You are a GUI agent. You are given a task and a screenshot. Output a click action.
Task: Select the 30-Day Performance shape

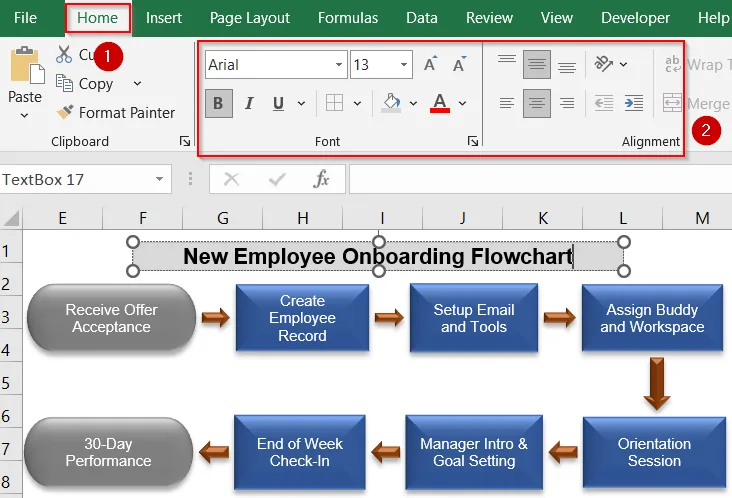[108, 452]
